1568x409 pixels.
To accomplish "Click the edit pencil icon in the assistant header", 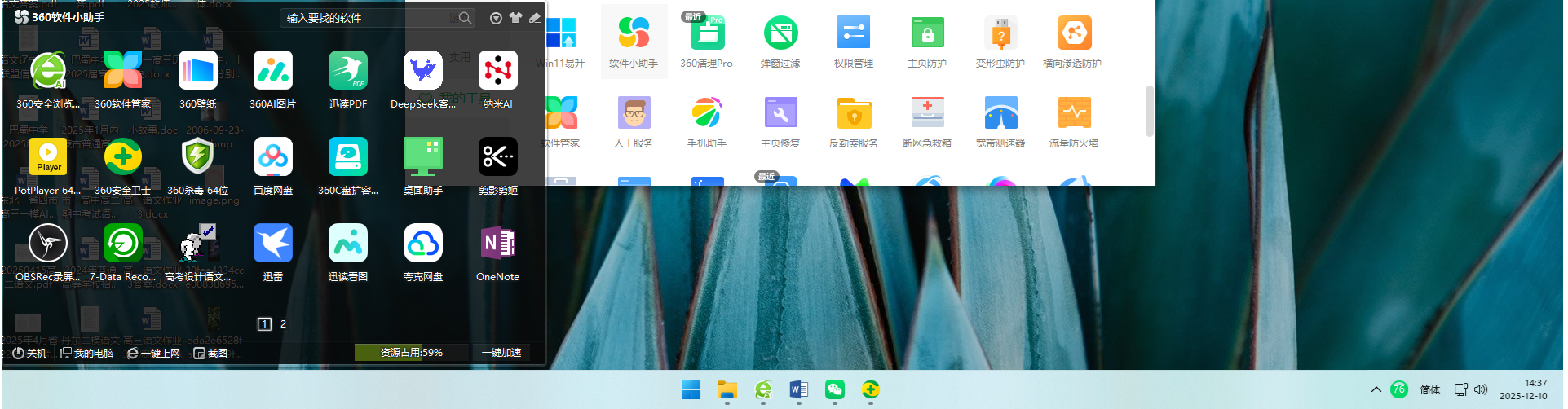I will pos(535,18).
